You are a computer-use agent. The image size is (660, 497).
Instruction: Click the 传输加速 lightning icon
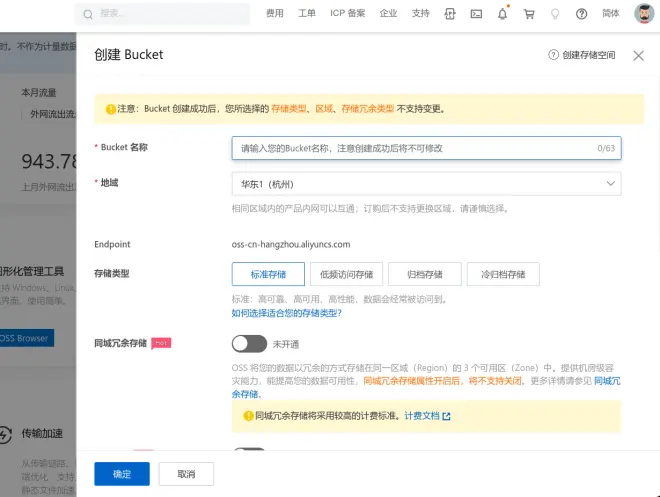[x=5, y=434]
